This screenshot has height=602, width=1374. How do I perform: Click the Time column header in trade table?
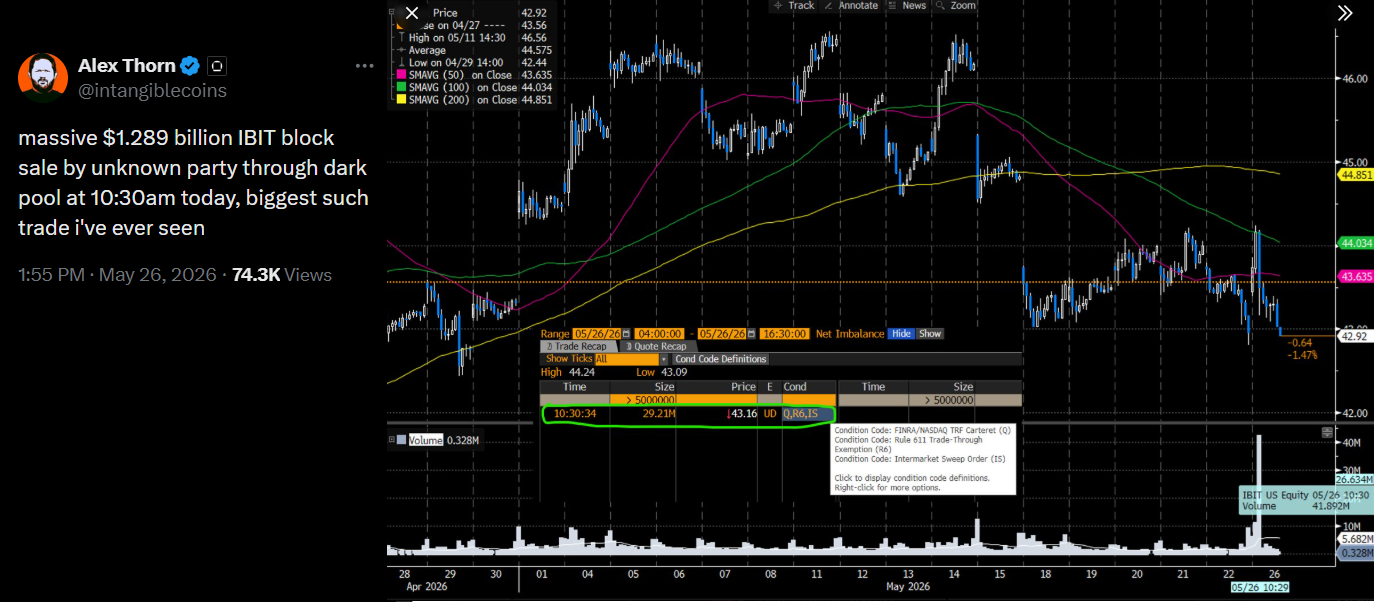coord(574,387)
